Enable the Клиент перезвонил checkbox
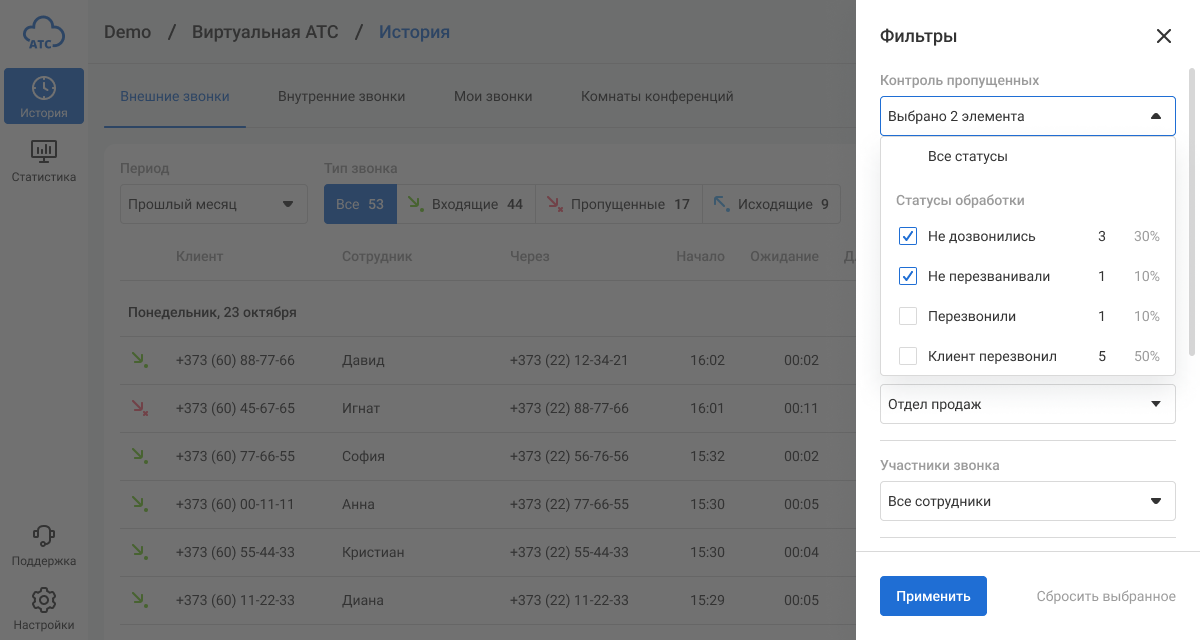 (x=908, y=356)
